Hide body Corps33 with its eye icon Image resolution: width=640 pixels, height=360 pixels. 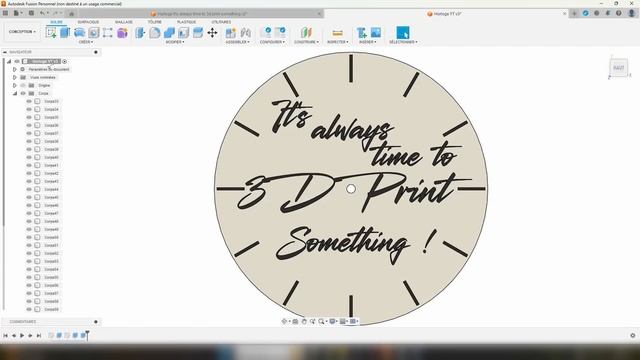click(29, 101)
